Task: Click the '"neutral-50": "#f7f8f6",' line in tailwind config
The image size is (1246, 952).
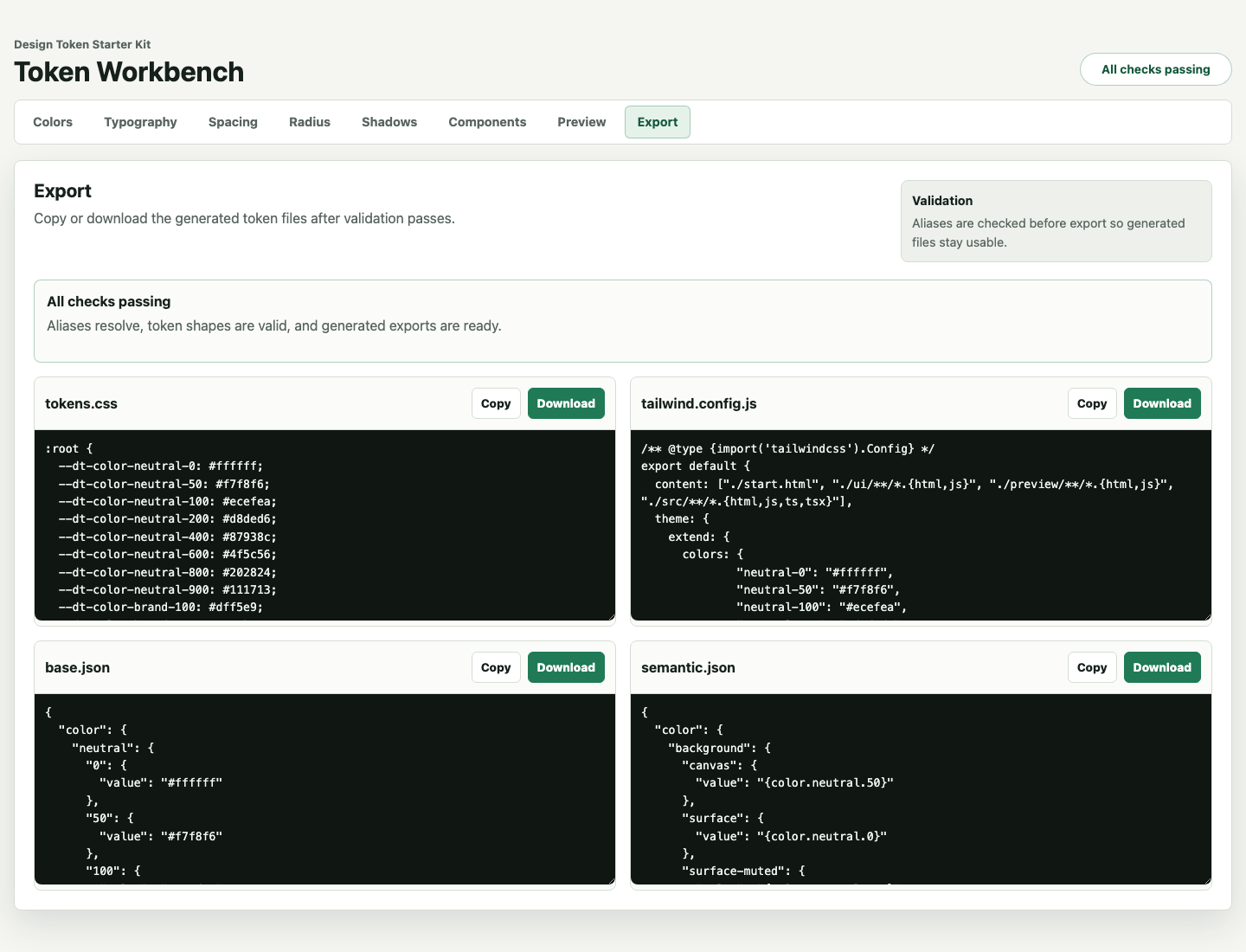Action: click(818, 589)
